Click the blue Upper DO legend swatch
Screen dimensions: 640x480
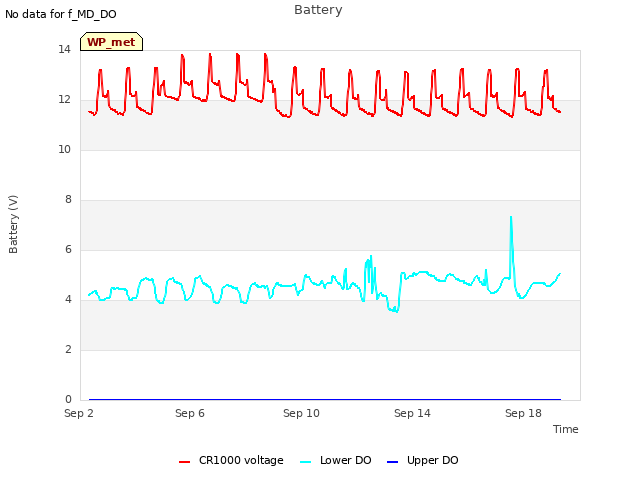tap(392, 462)
